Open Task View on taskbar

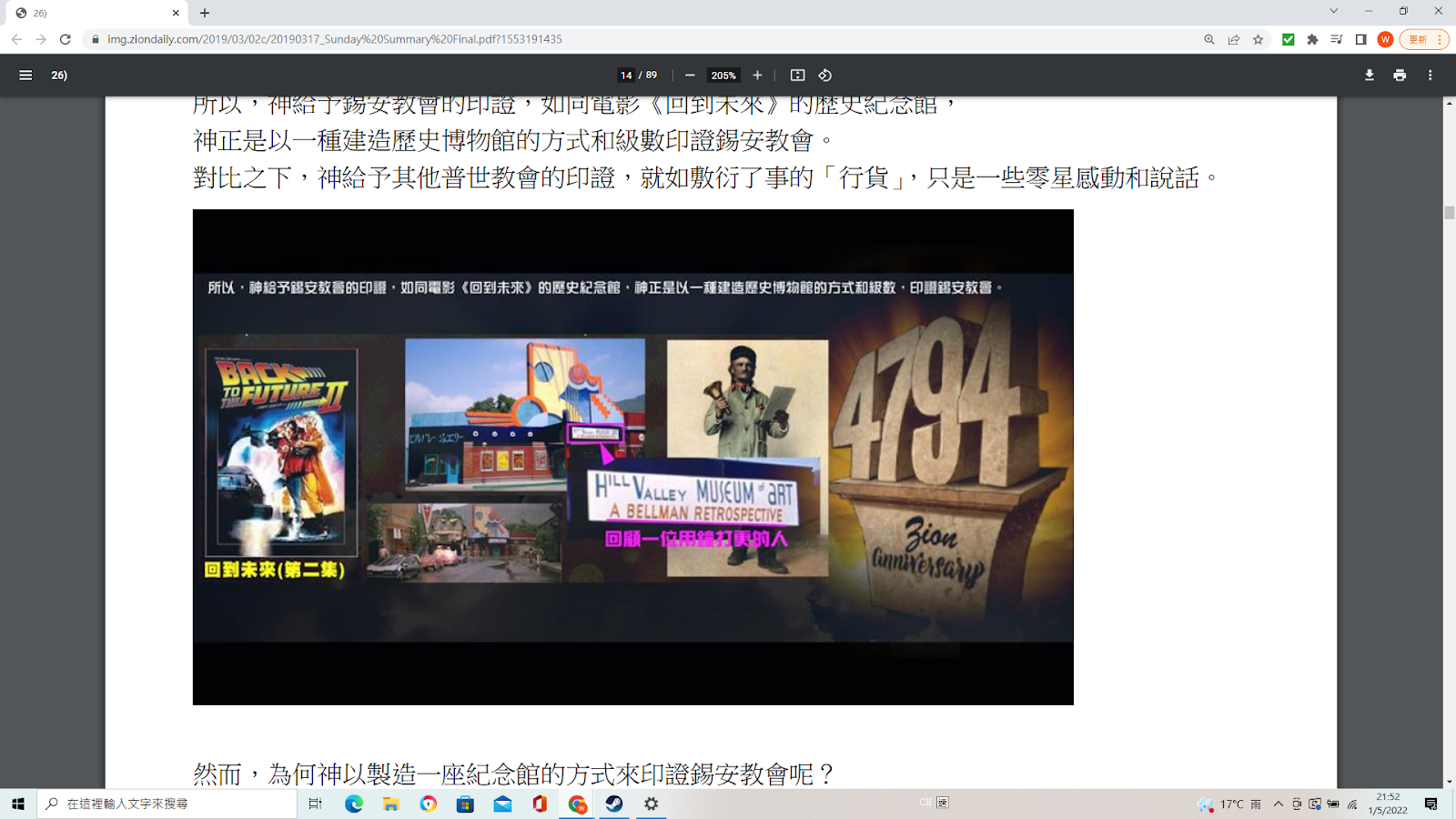click(x=315, y=804)
